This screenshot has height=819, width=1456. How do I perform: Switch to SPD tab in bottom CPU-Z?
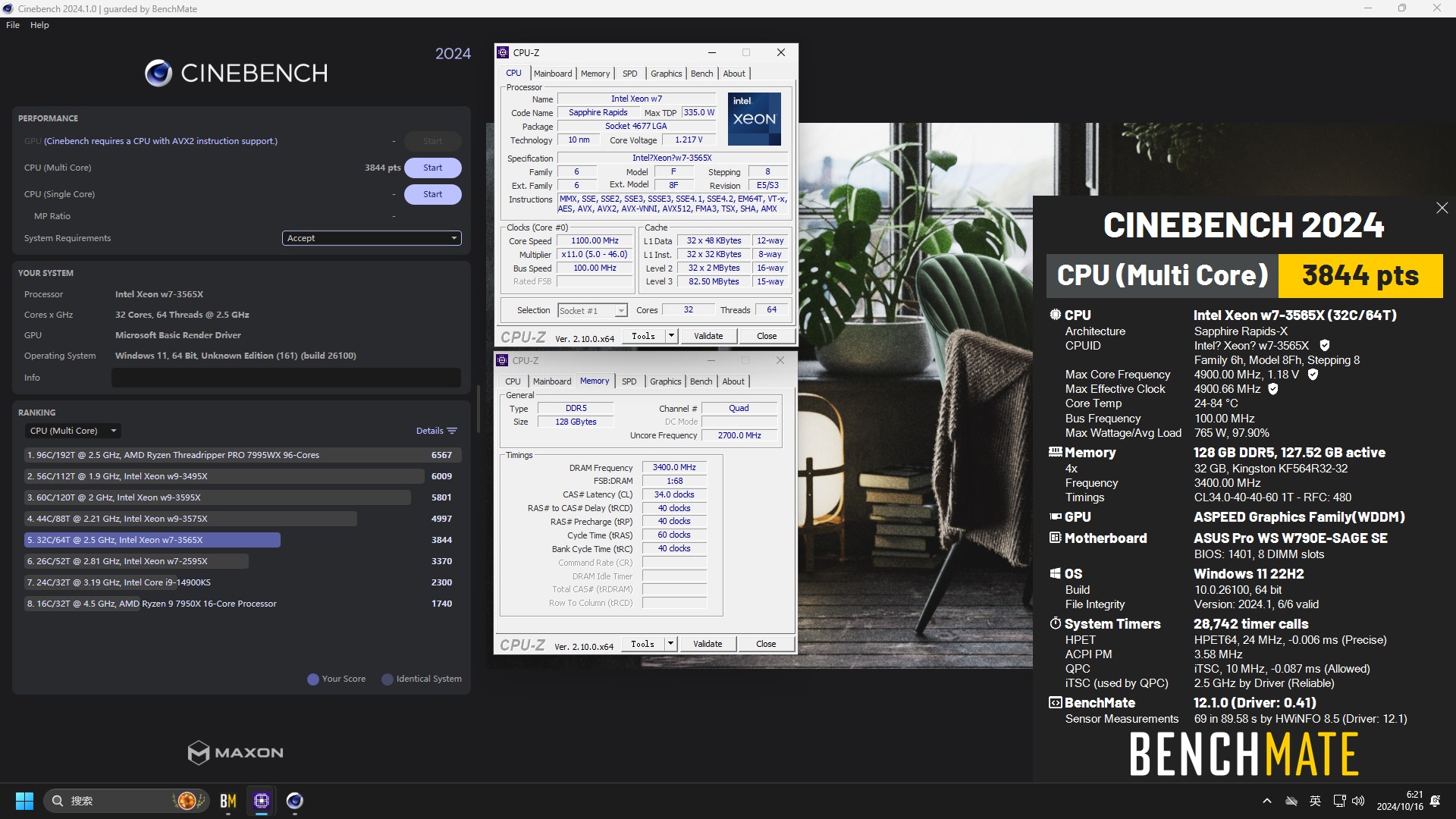(x=629, y=381)
